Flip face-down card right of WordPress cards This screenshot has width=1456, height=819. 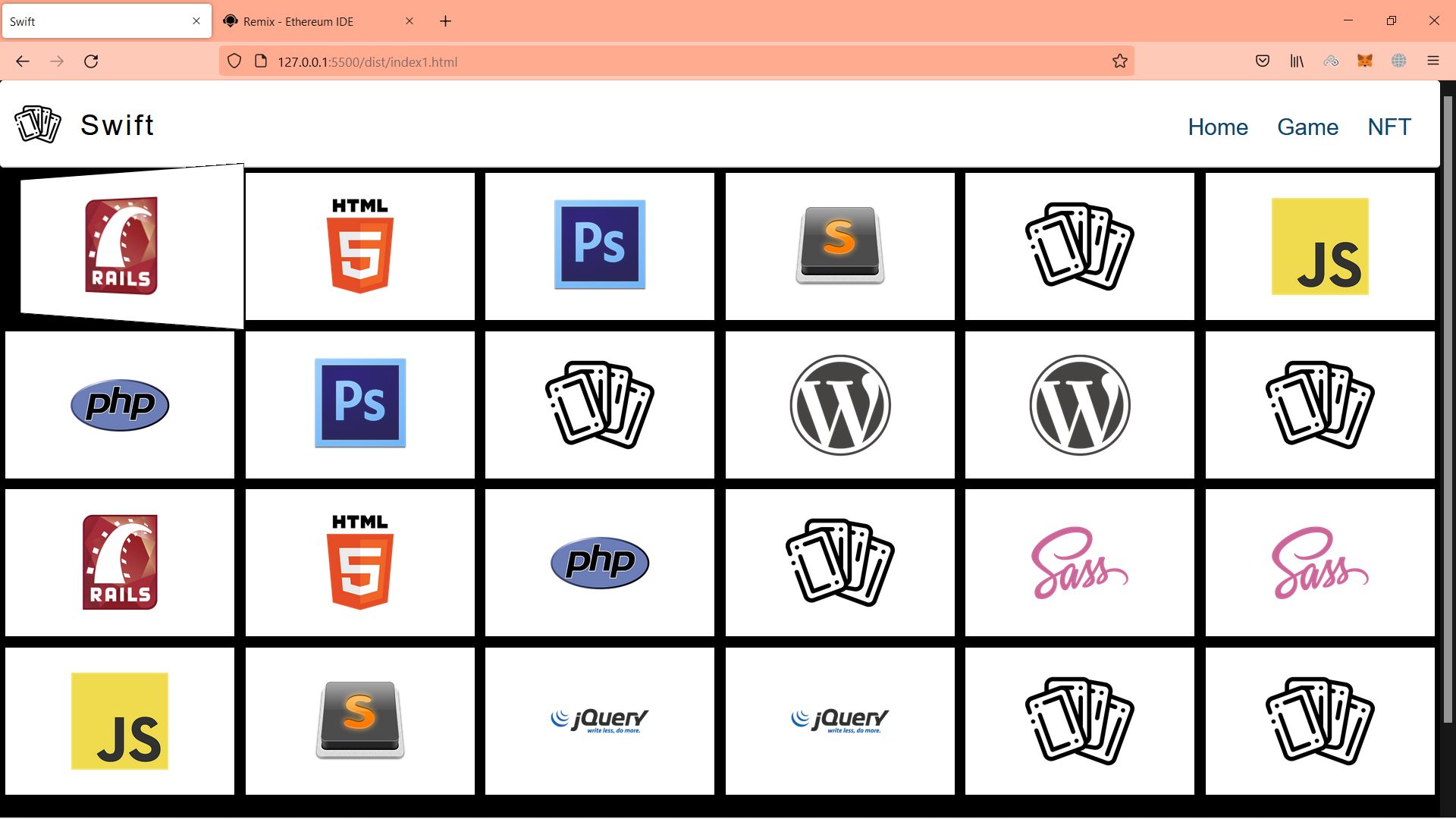point(1320,405)
